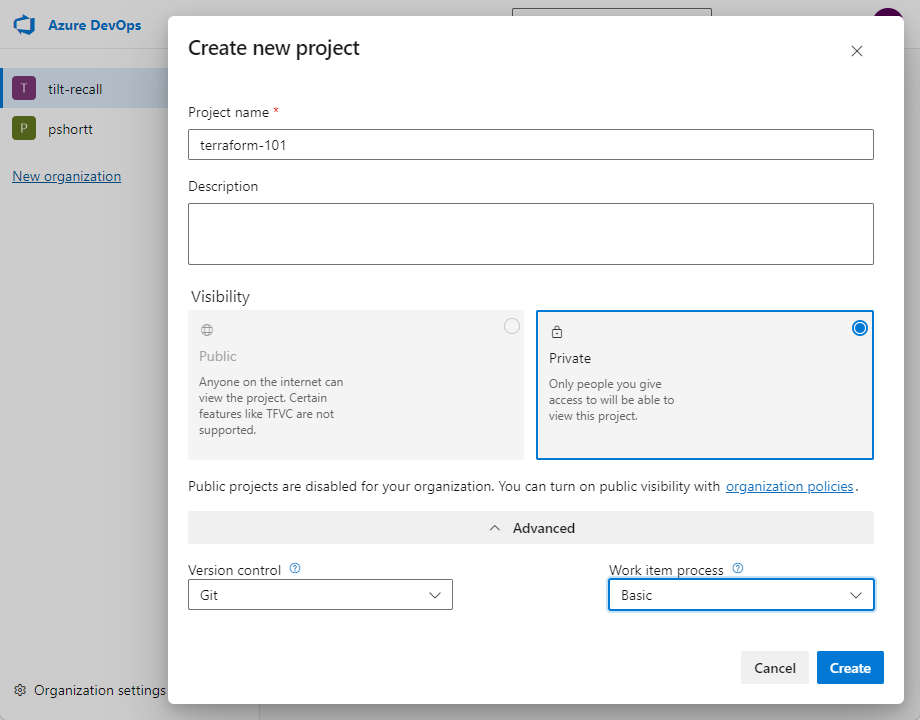Open the organization policies link

(790, 486)
